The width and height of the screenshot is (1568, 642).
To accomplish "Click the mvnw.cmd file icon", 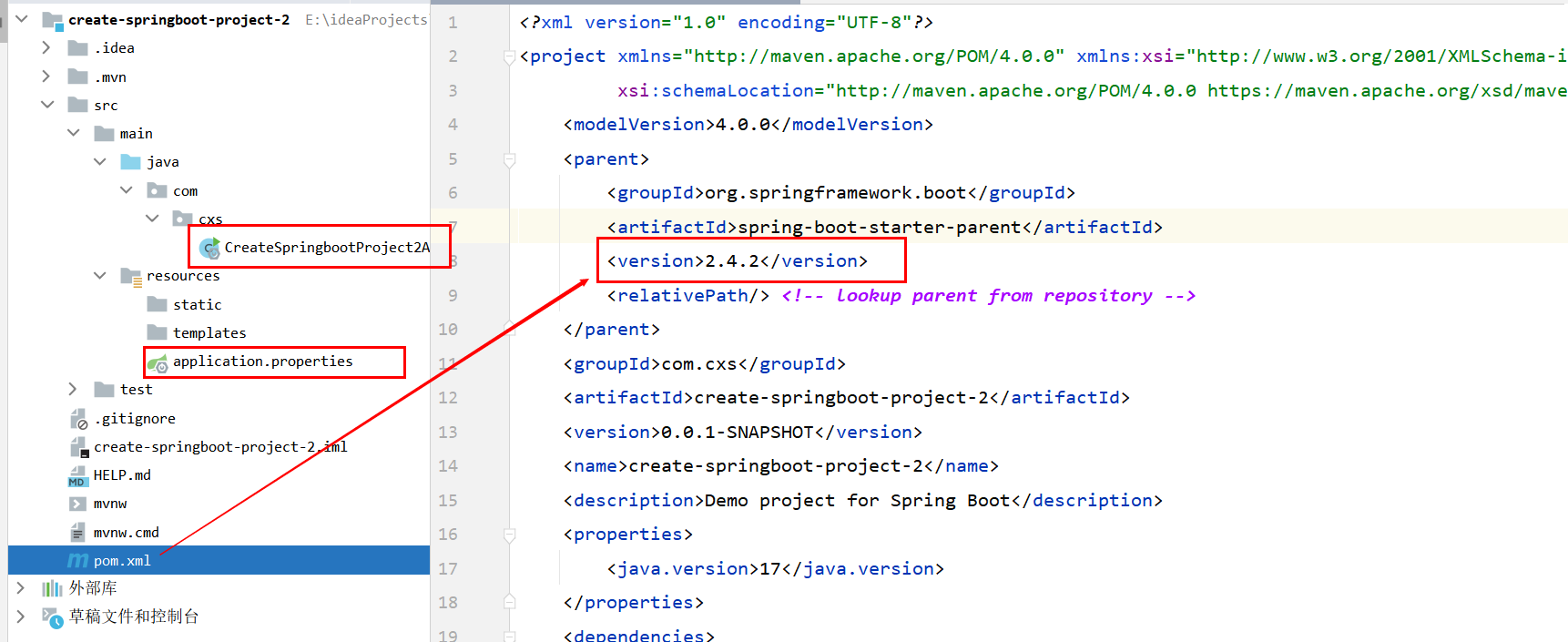I will point(78,533).
